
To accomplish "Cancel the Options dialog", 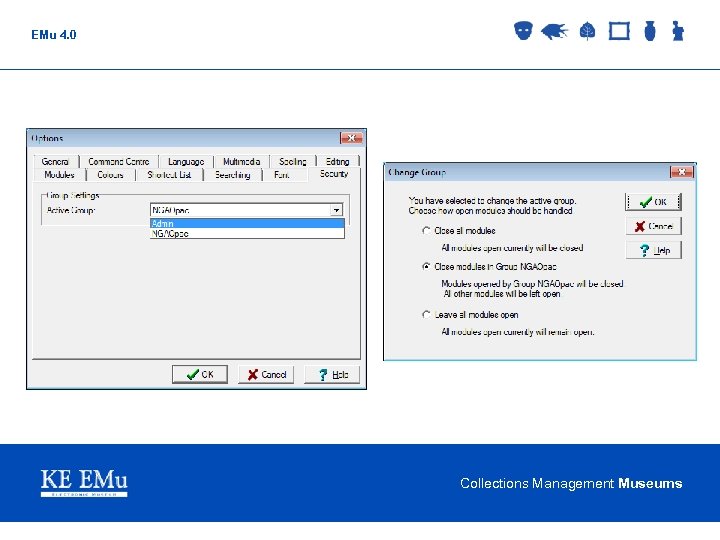I will (x=266, y=374).
